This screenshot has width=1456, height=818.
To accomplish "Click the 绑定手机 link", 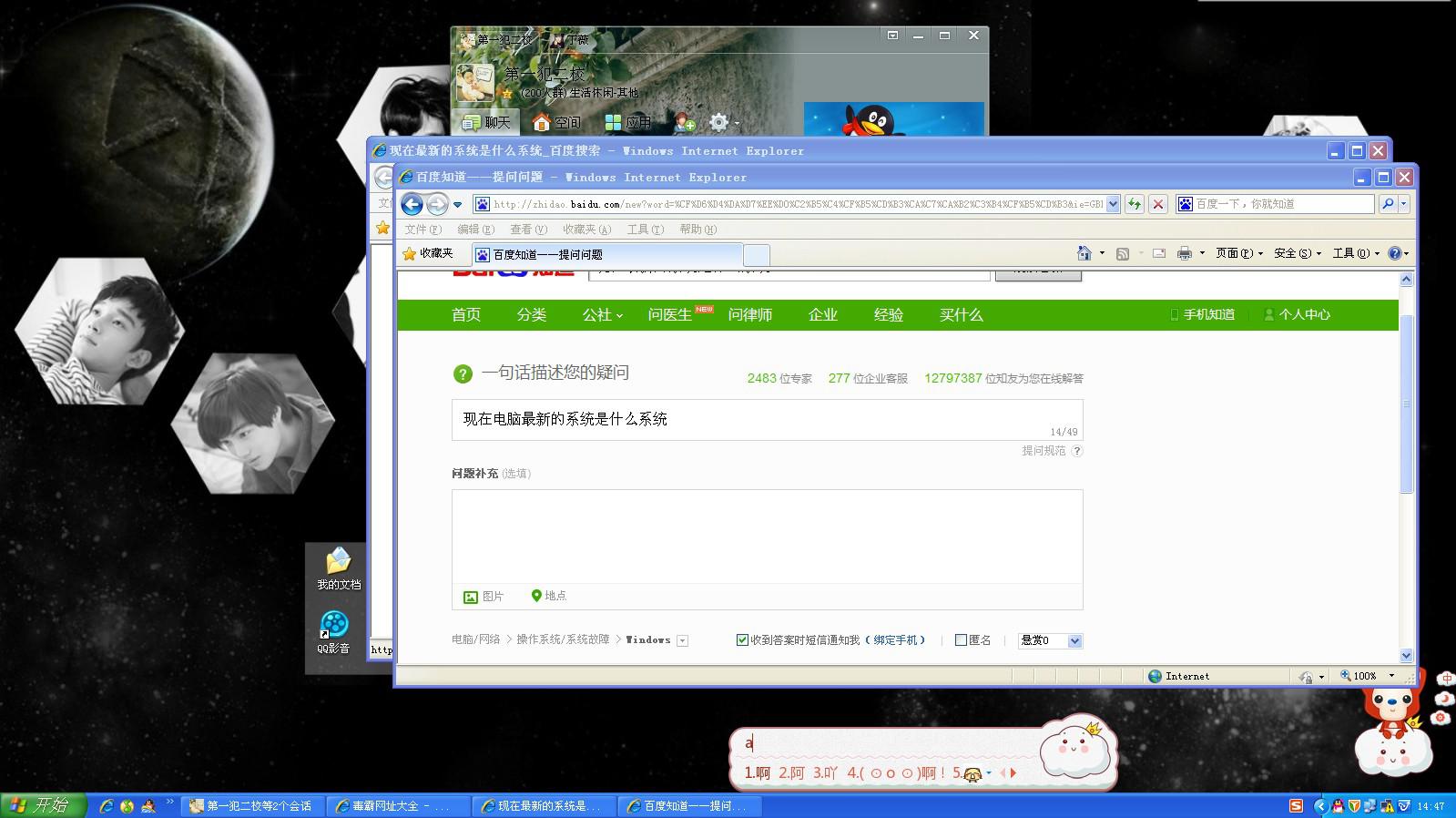I will coord(895,640).
